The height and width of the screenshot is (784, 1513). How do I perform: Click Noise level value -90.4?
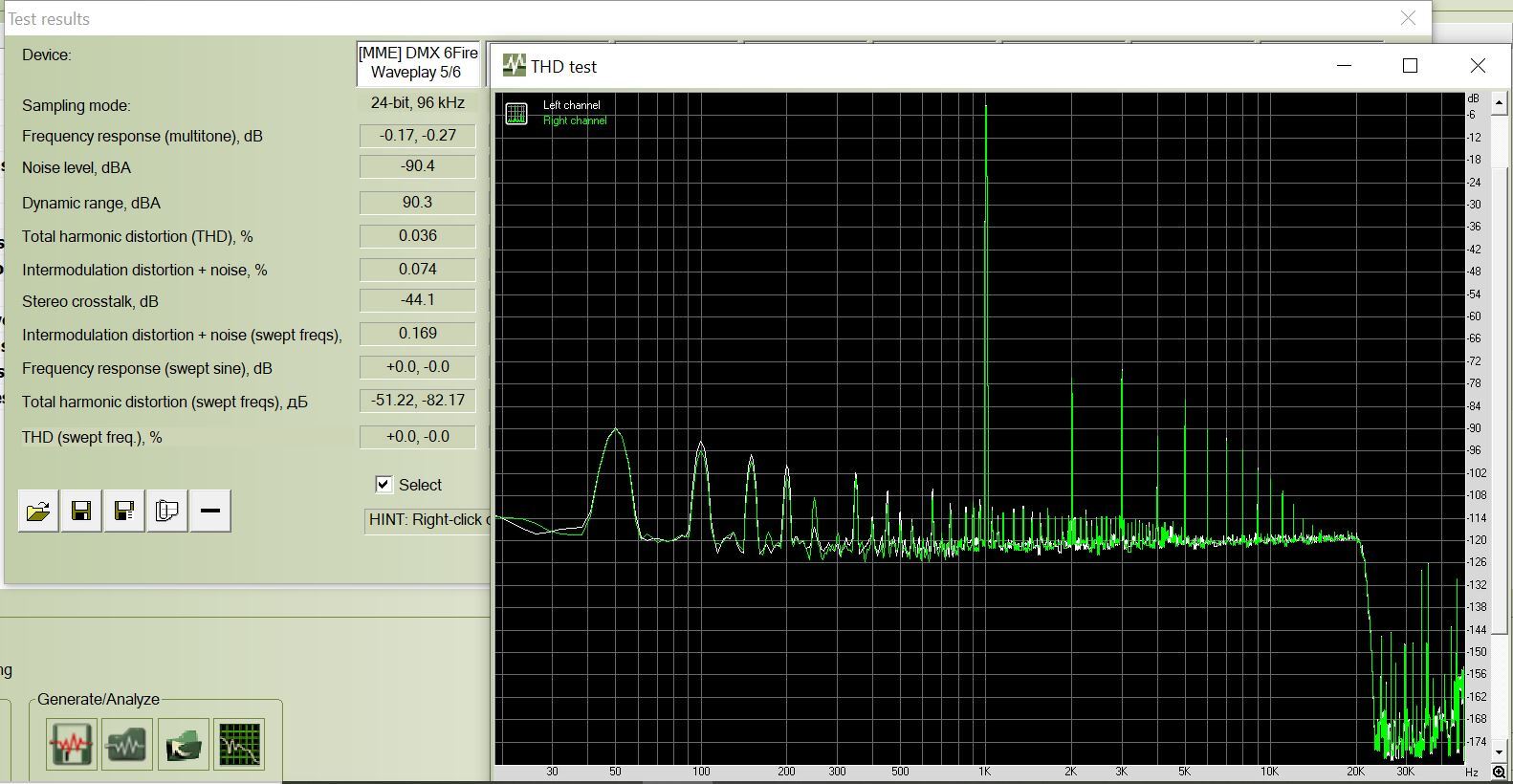point(418,166)
